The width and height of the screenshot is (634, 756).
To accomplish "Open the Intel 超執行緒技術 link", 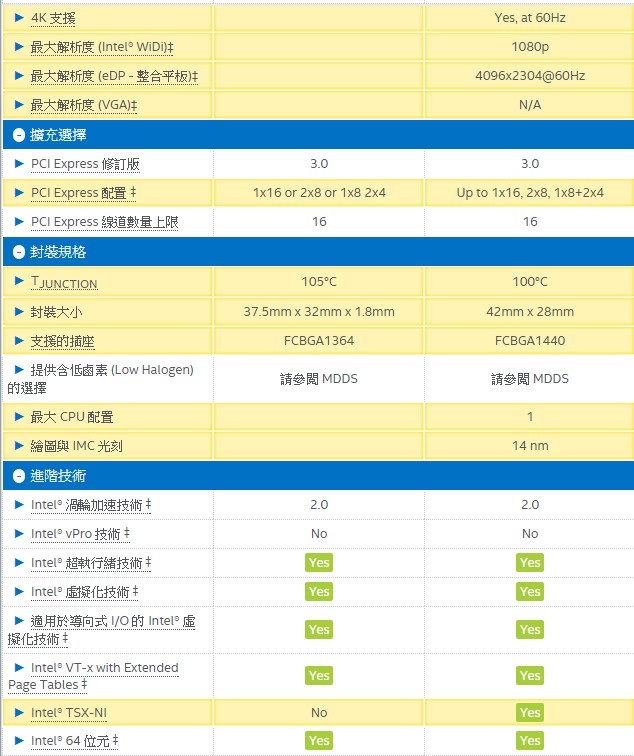I will point(91,563).
